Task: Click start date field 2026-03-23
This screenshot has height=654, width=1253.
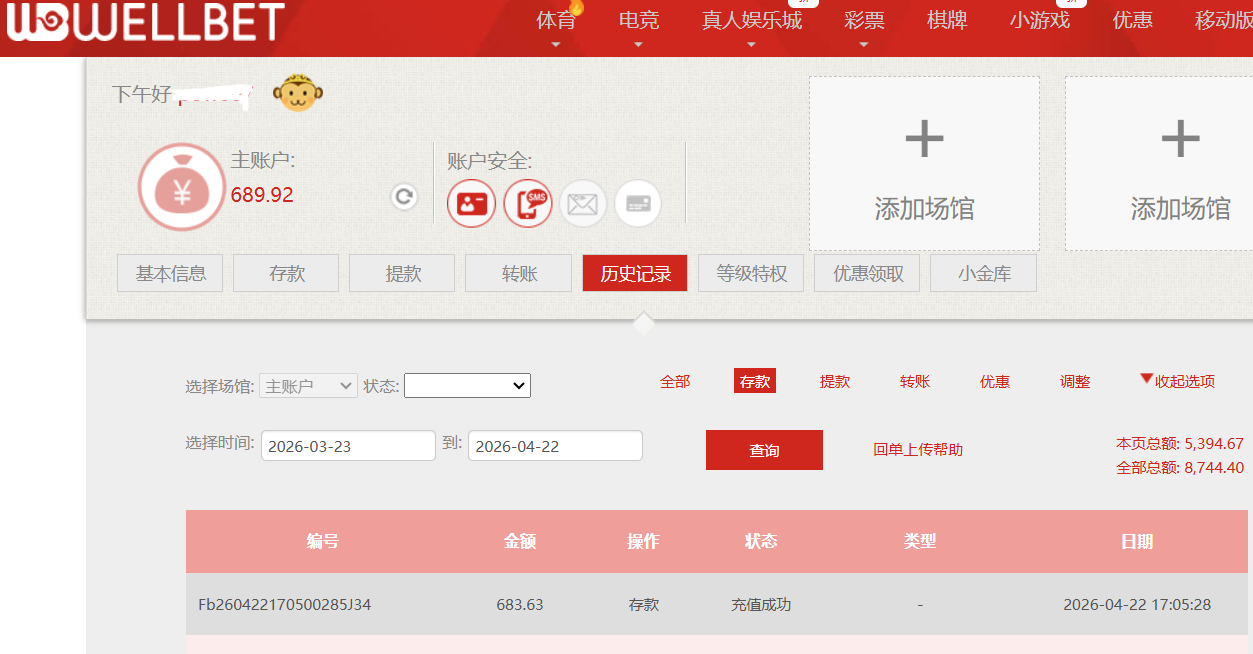Action: [348, 446]
